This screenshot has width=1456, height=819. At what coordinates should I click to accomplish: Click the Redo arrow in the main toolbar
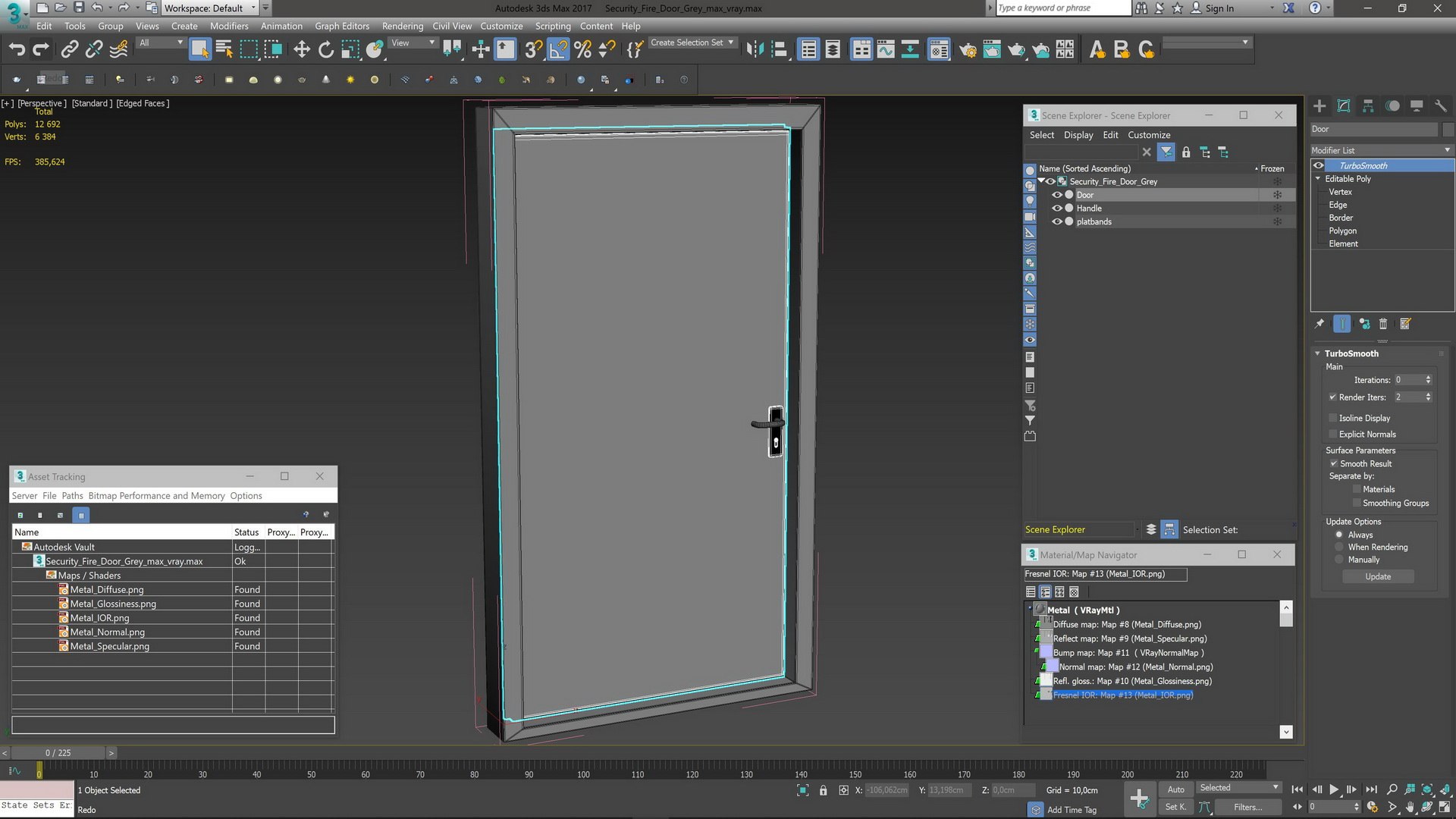coord(41,50)
